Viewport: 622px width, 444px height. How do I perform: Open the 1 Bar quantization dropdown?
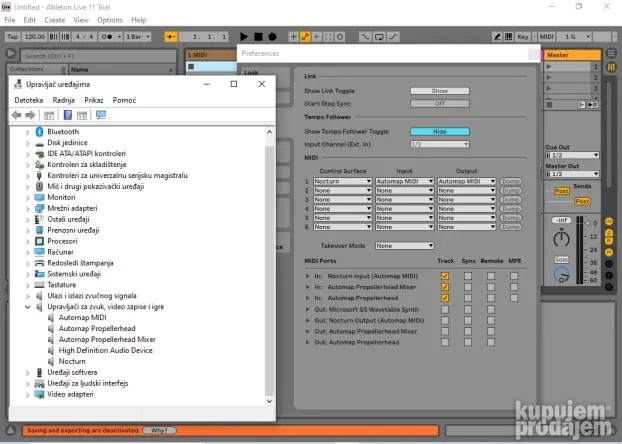(137, 37)
